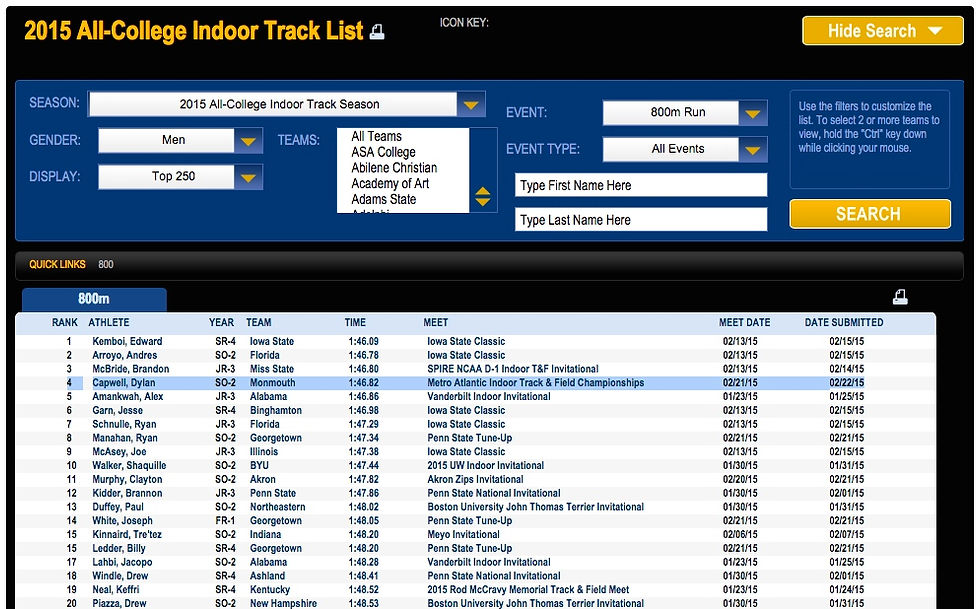
Task: Open athlete Kemboi, Edward
Action: [x=127, y=341]
